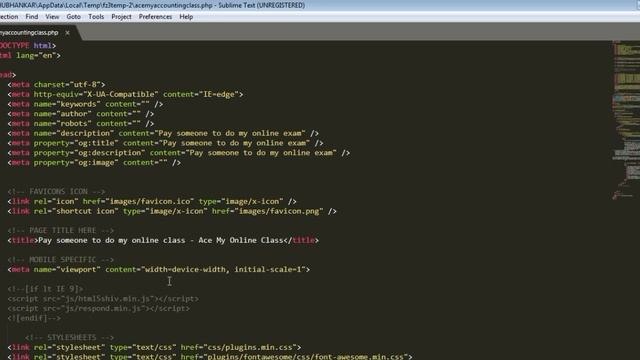Click the PAGE TITLE HERE comment
Viewport: 640px width, 360px height.
pyautogui.click(x=61, y=231)
